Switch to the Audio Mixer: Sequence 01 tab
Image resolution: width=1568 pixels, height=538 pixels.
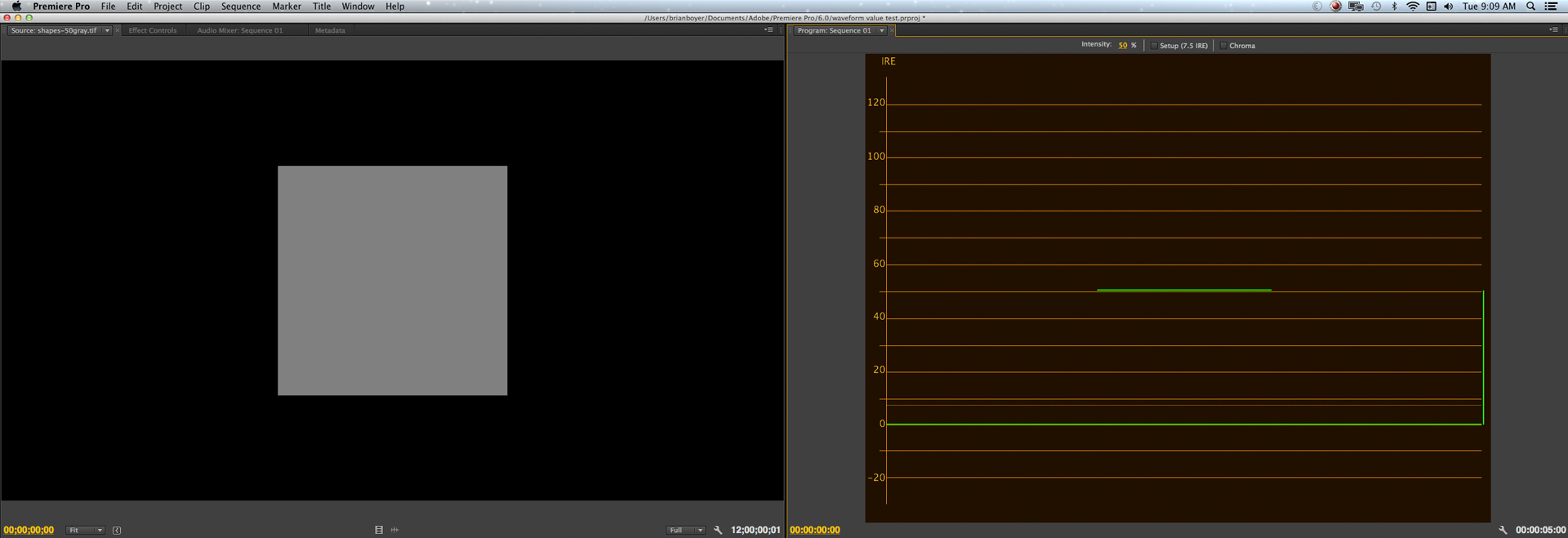240,31
